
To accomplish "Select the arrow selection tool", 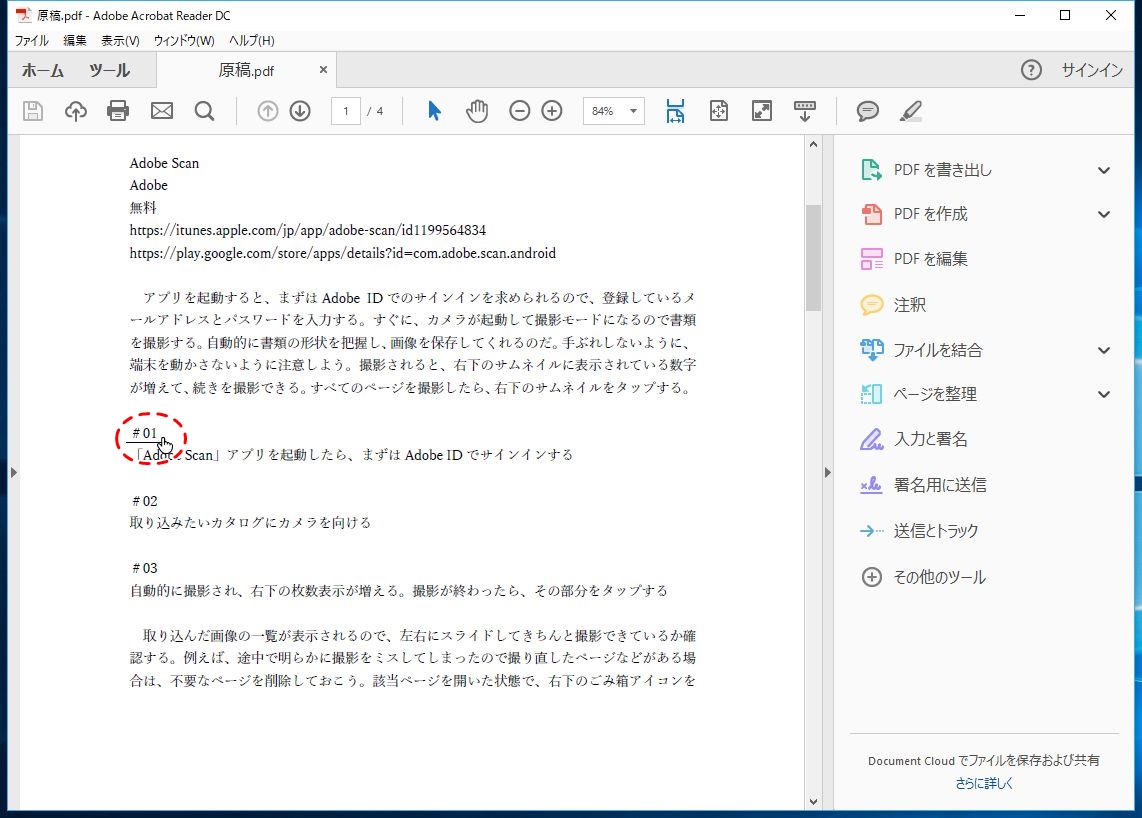I will (434, 111).
